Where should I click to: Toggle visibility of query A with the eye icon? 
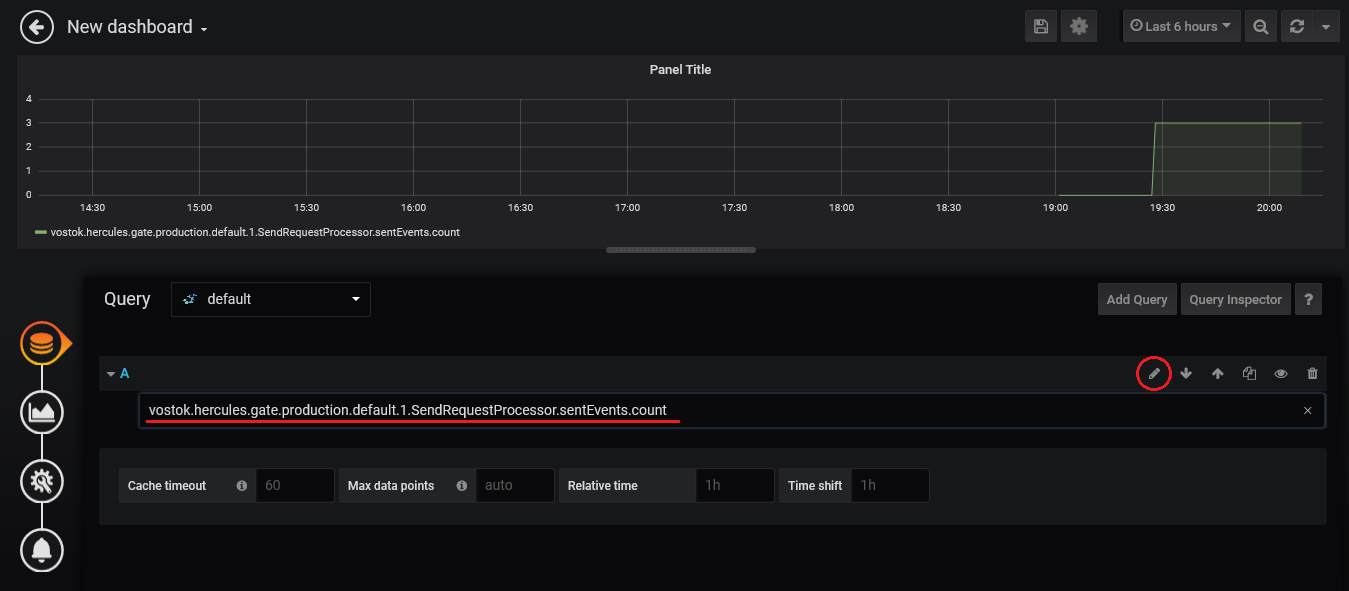(1281, 373)
